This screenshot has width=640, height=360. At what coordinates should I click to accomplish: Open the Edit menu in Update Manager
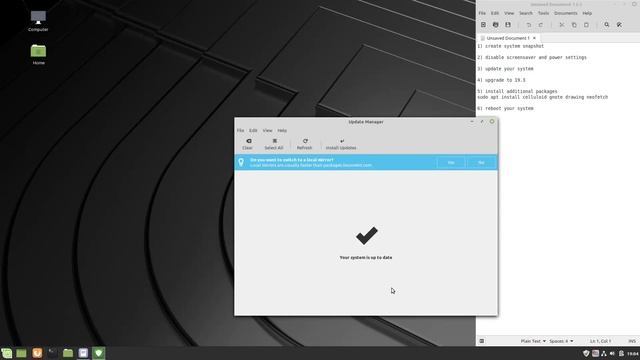(253, 130)
